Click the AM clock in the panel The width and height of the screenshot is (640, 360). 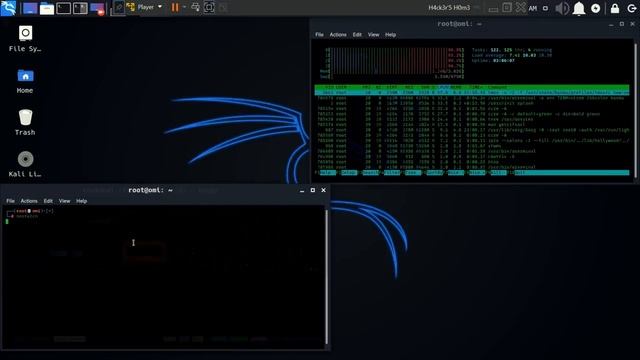click(533, 8)
